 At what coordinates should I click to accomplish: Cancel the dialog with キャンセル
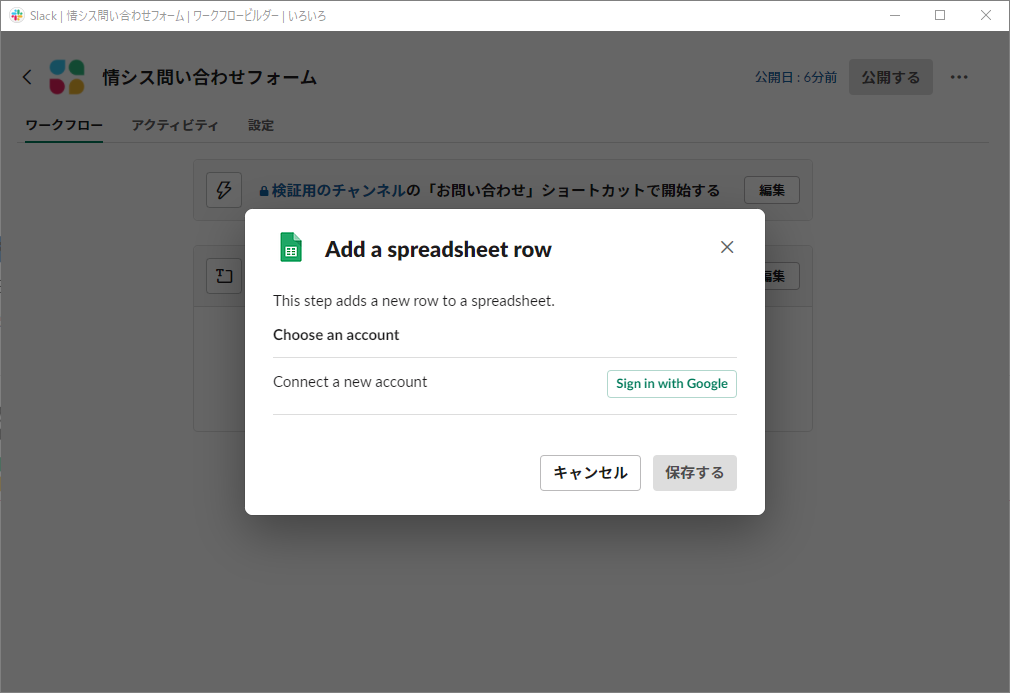pos(590,472)
